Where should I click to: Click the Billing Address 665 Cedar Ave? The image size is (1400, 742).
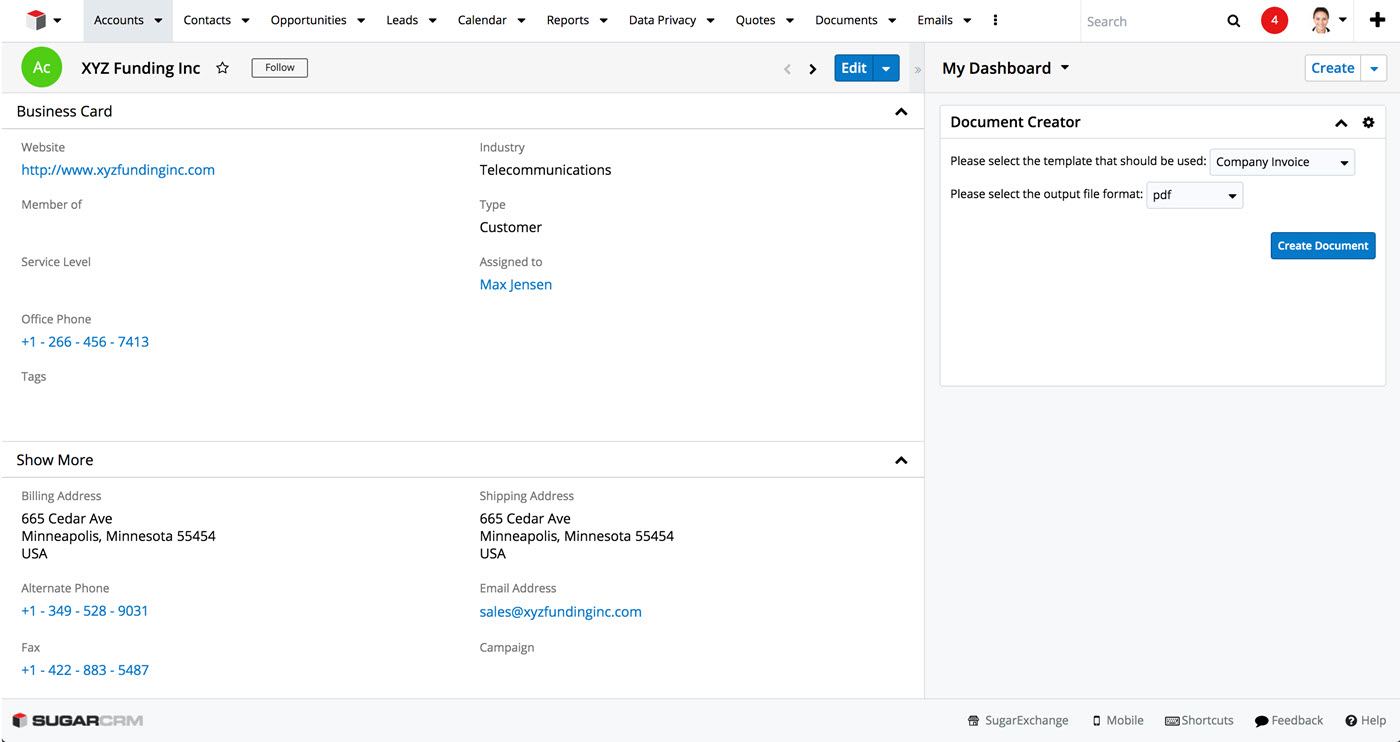click(x=67, y=519)
